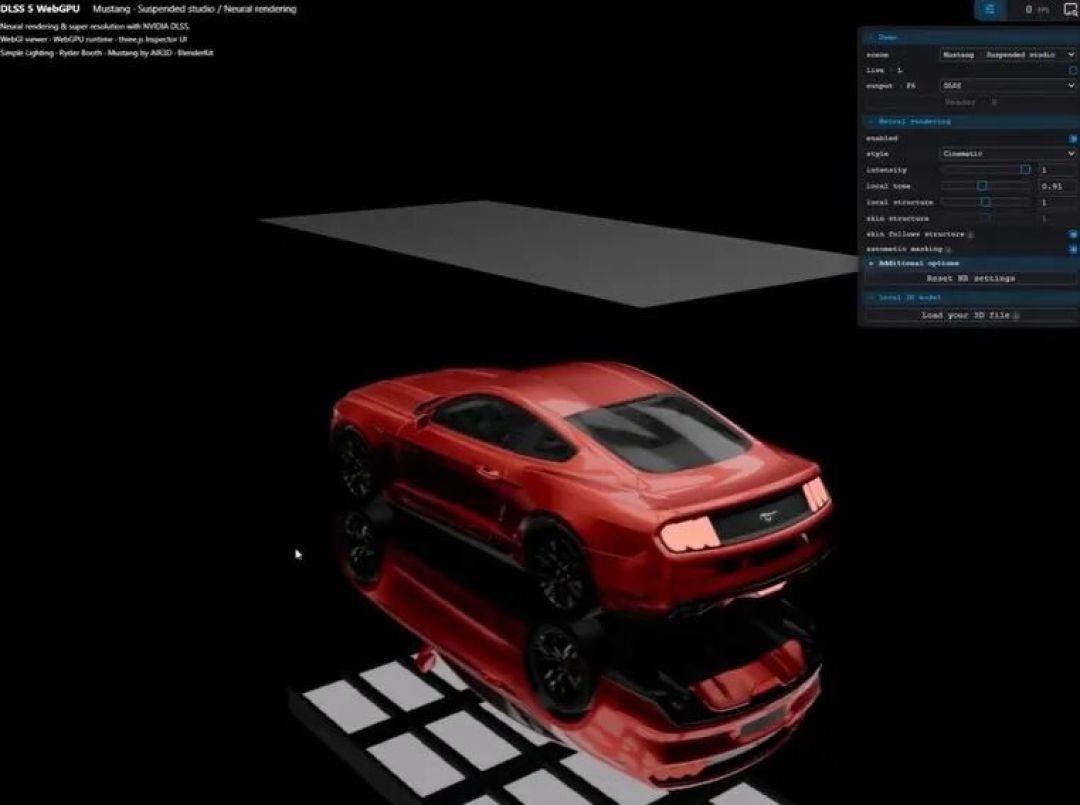Toggle skin follows structure checkbox
The height and width of the screenshot is (805, 1080).
coord(1073,235)
